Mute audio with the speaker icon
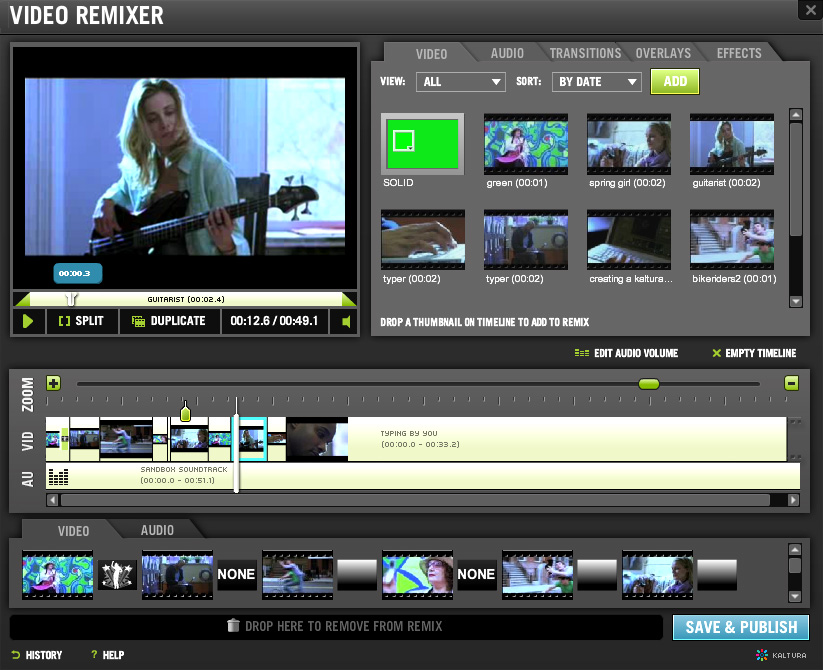Image resolution: width=823 pixels, height=670 pixels. click(345, 322)
